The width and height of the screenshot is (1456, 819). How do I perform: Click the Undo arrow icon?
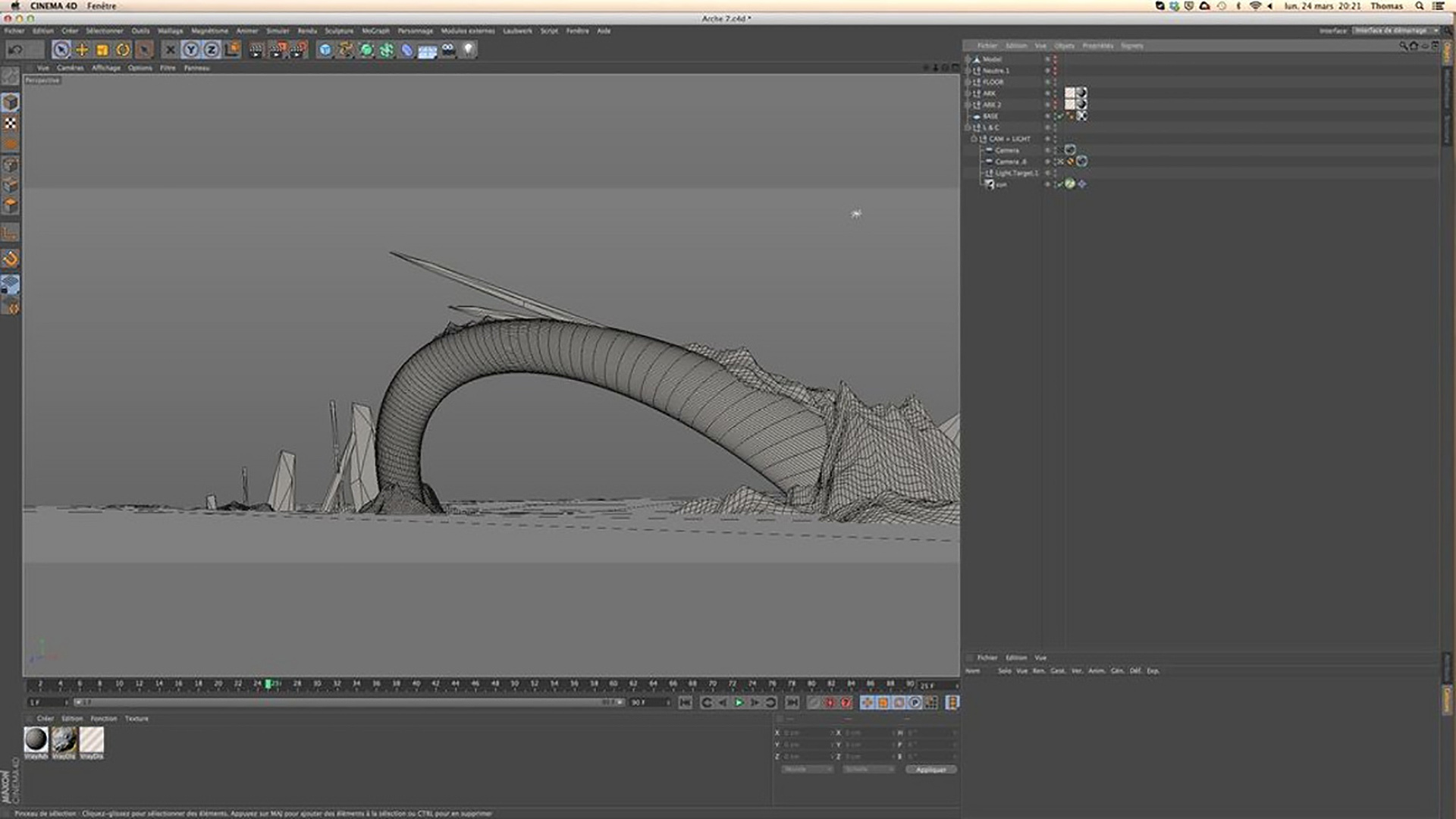[x=15, y=50]
